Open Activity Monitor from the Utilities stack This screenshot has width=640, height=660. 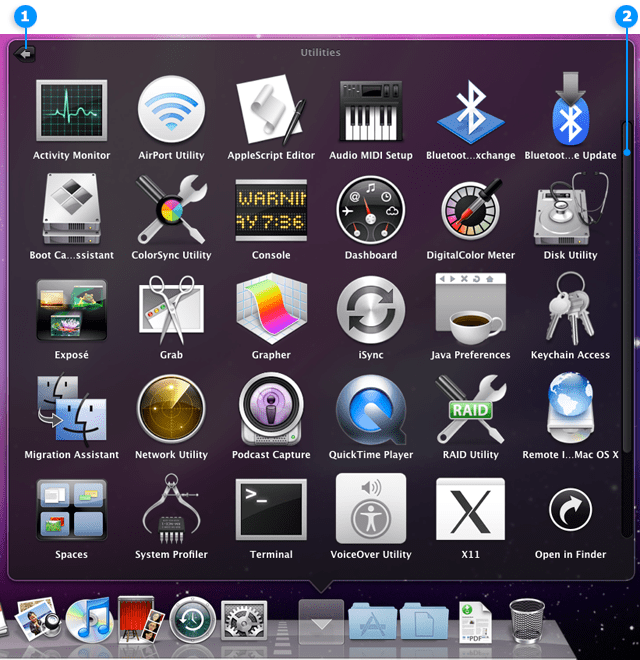pos(72,111)
